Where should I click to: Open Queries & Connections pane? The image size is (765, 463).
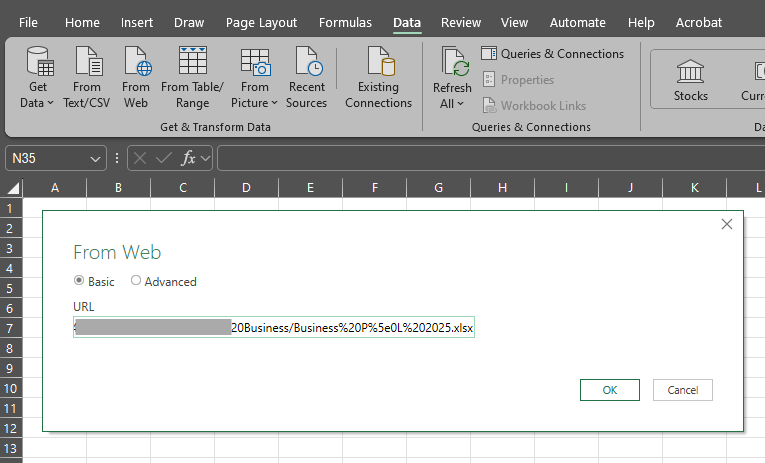tap(552, 54)
